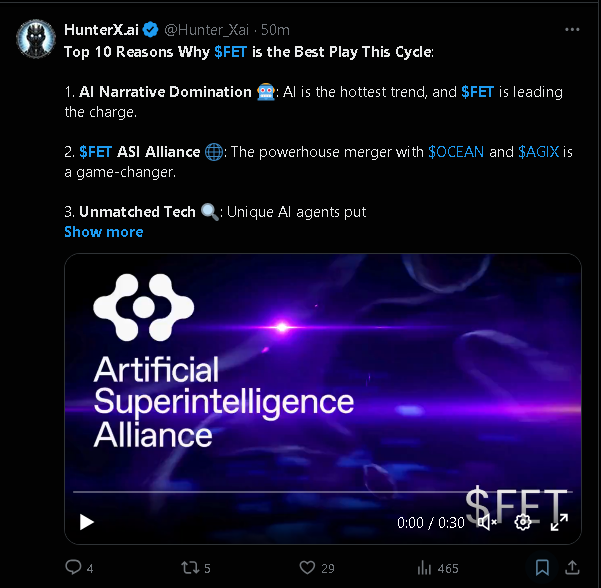Bookmark this post
Screen dimensions: 601x588
pyautogui.click(x=542, y=567)
